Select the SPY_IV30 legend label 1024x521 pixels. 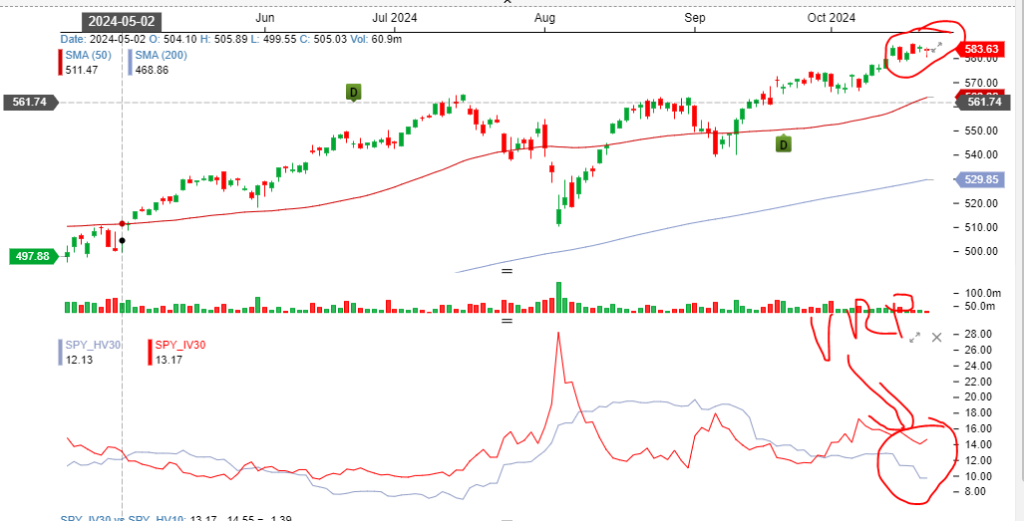(x=180, y=345)
